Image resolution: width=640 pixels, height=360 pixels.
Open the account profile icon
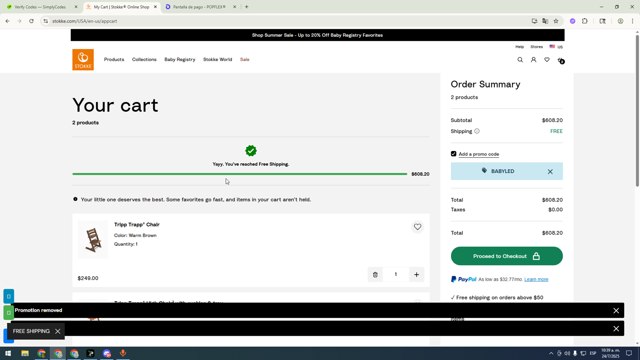[x=533, y=60]
